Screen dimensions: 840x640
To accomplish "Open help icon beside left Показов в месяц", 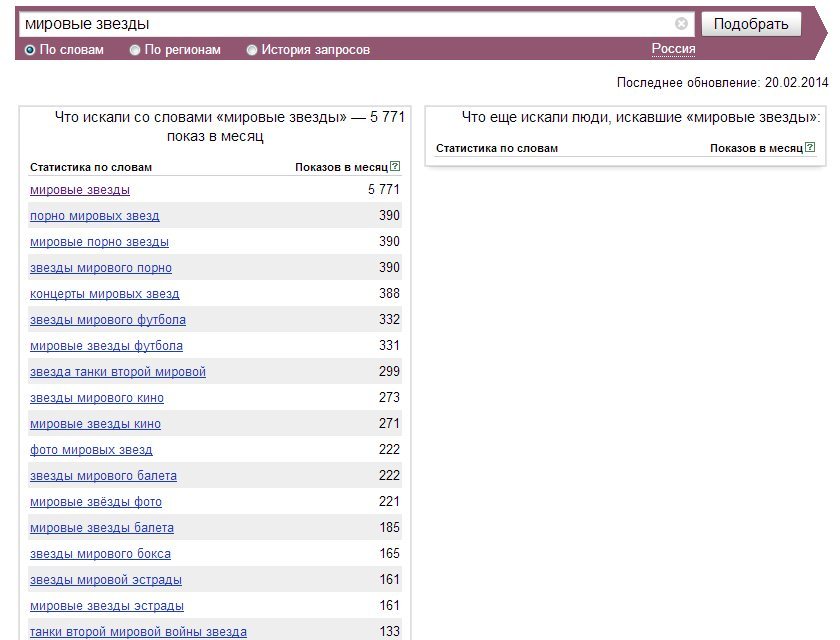I will [x=395, y=166].
